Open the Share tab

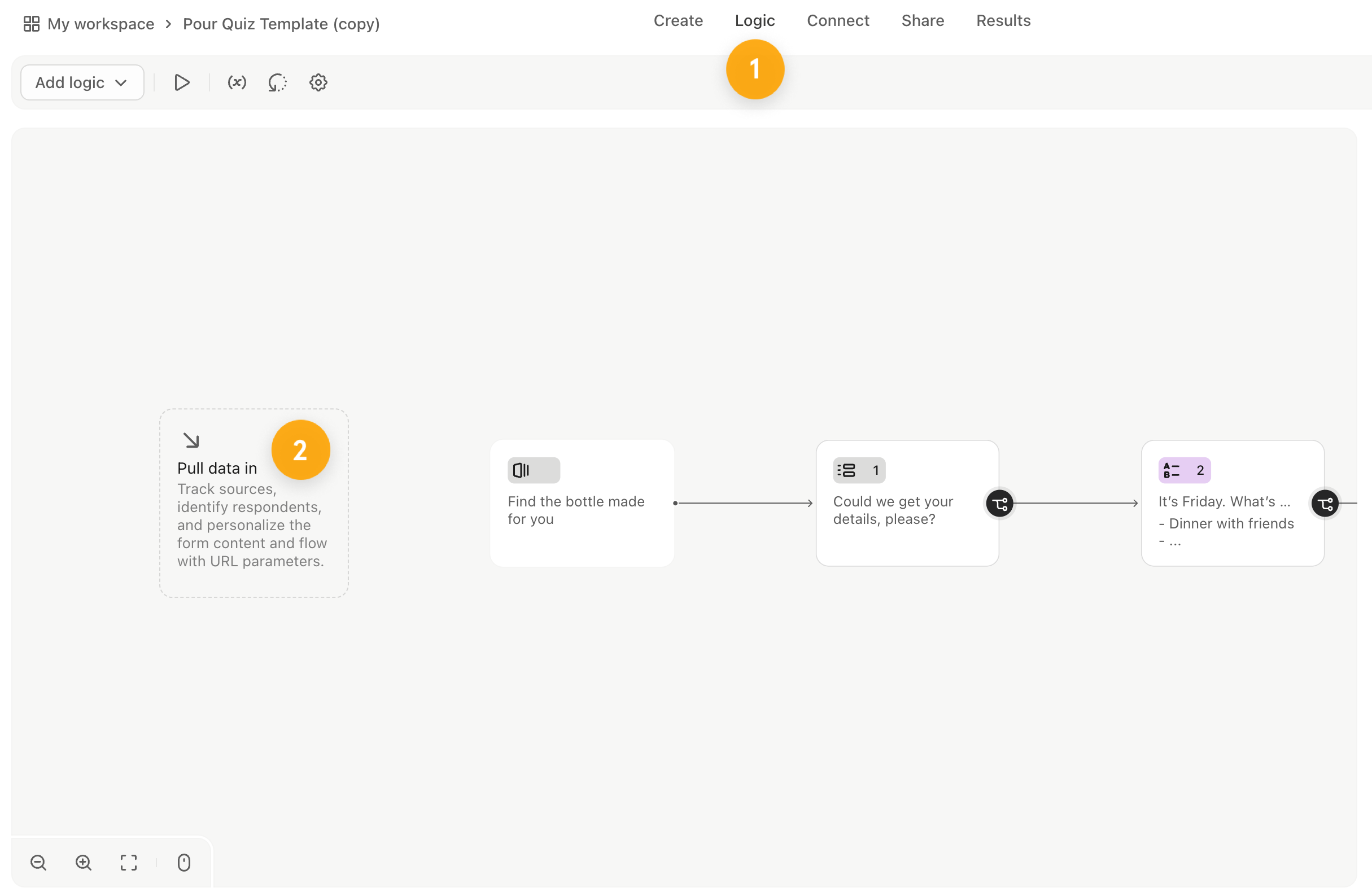(923, 21)
